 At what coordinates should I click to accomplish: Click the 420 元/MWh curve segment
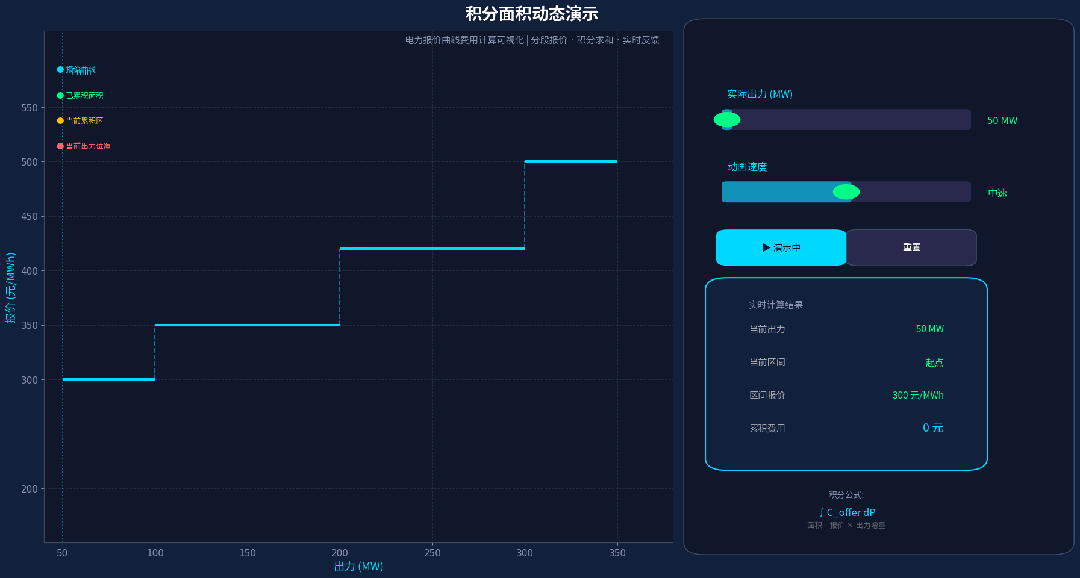point(433,248)
